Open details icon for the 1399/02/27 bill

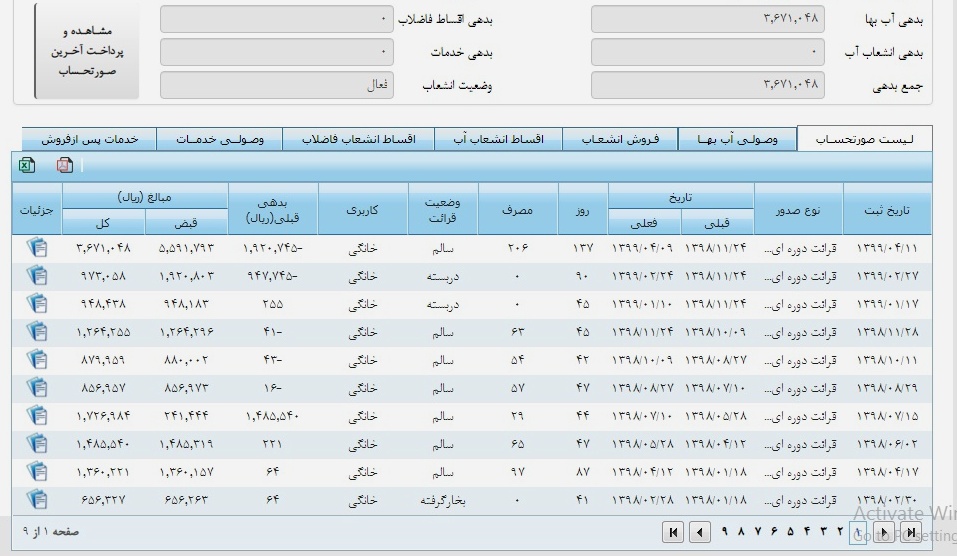(37, 275)
